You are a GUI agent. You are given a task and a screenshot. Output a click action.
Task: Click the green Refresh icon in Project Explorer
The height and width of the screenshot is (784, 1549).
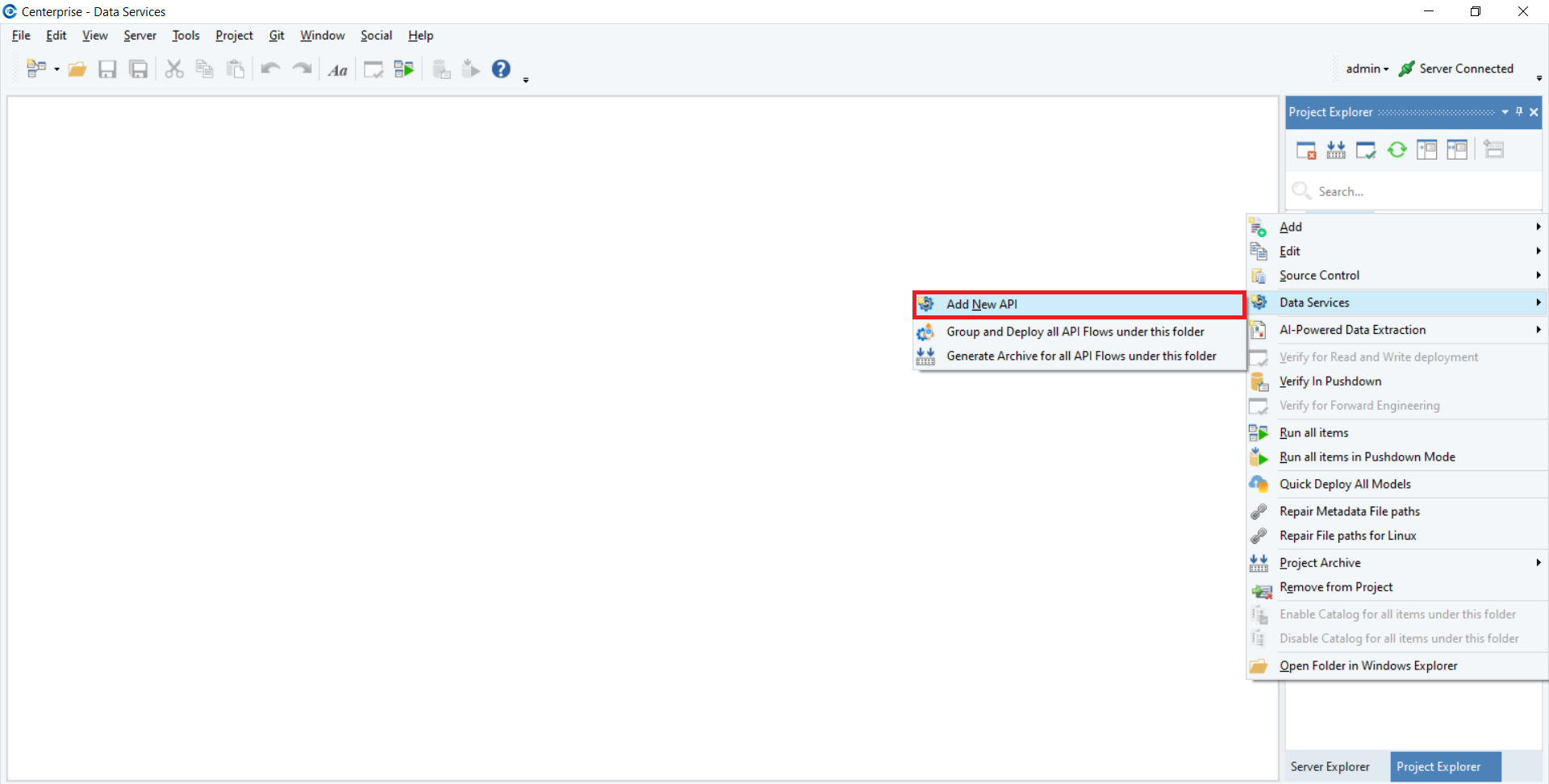[x=1397, y=150]
